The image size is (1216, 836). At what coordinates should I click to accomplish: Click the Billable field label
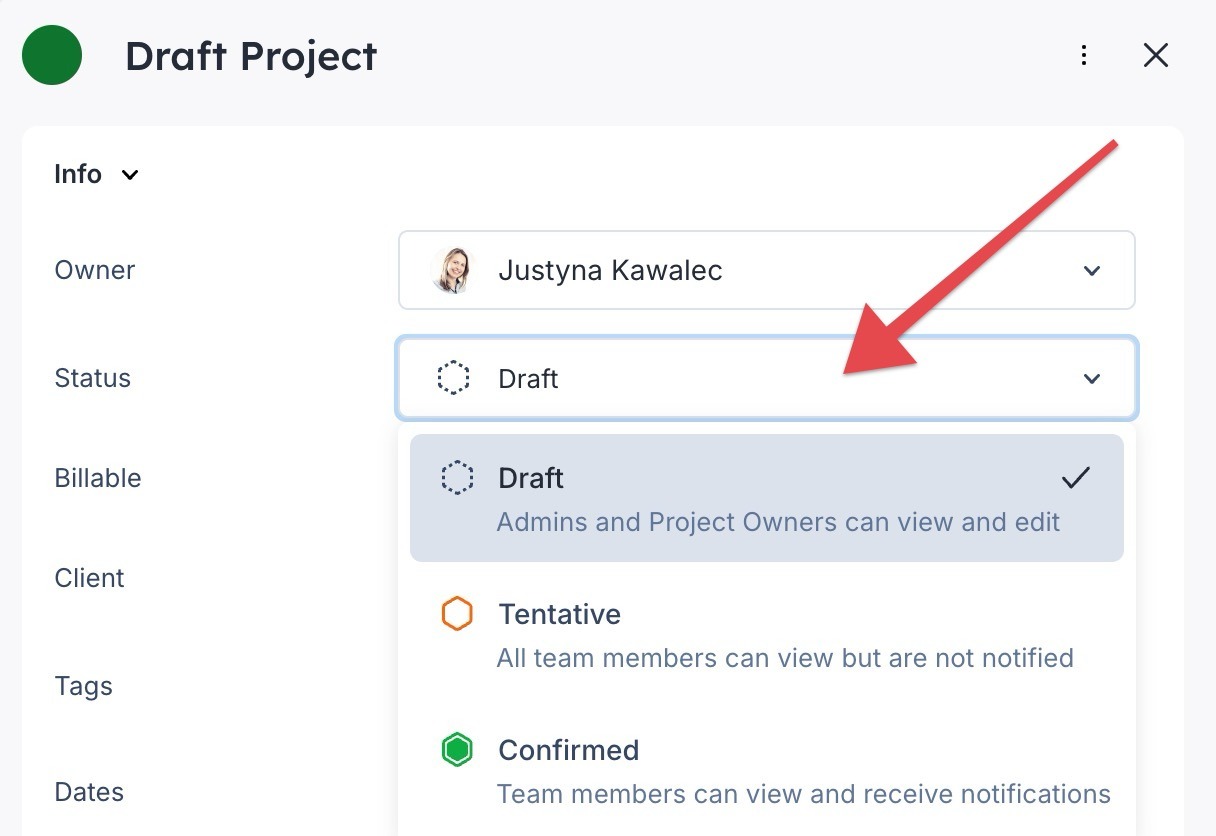pyautogui.click(x=98, y=478)
